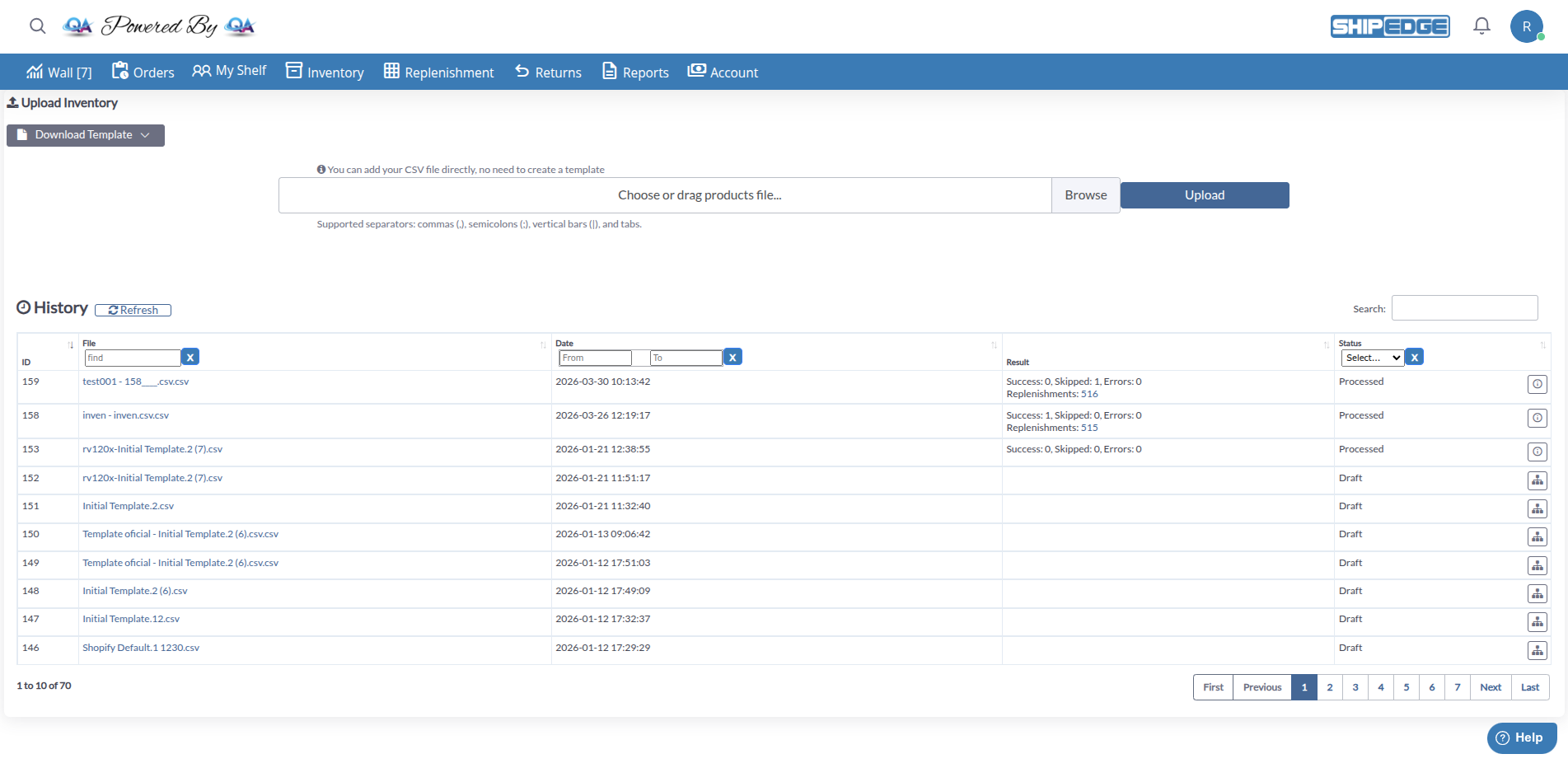This screenshot has width=1568, height=768.
Task: Open the Orders menu
Action: pyautogui.click(x=143, y=73)
